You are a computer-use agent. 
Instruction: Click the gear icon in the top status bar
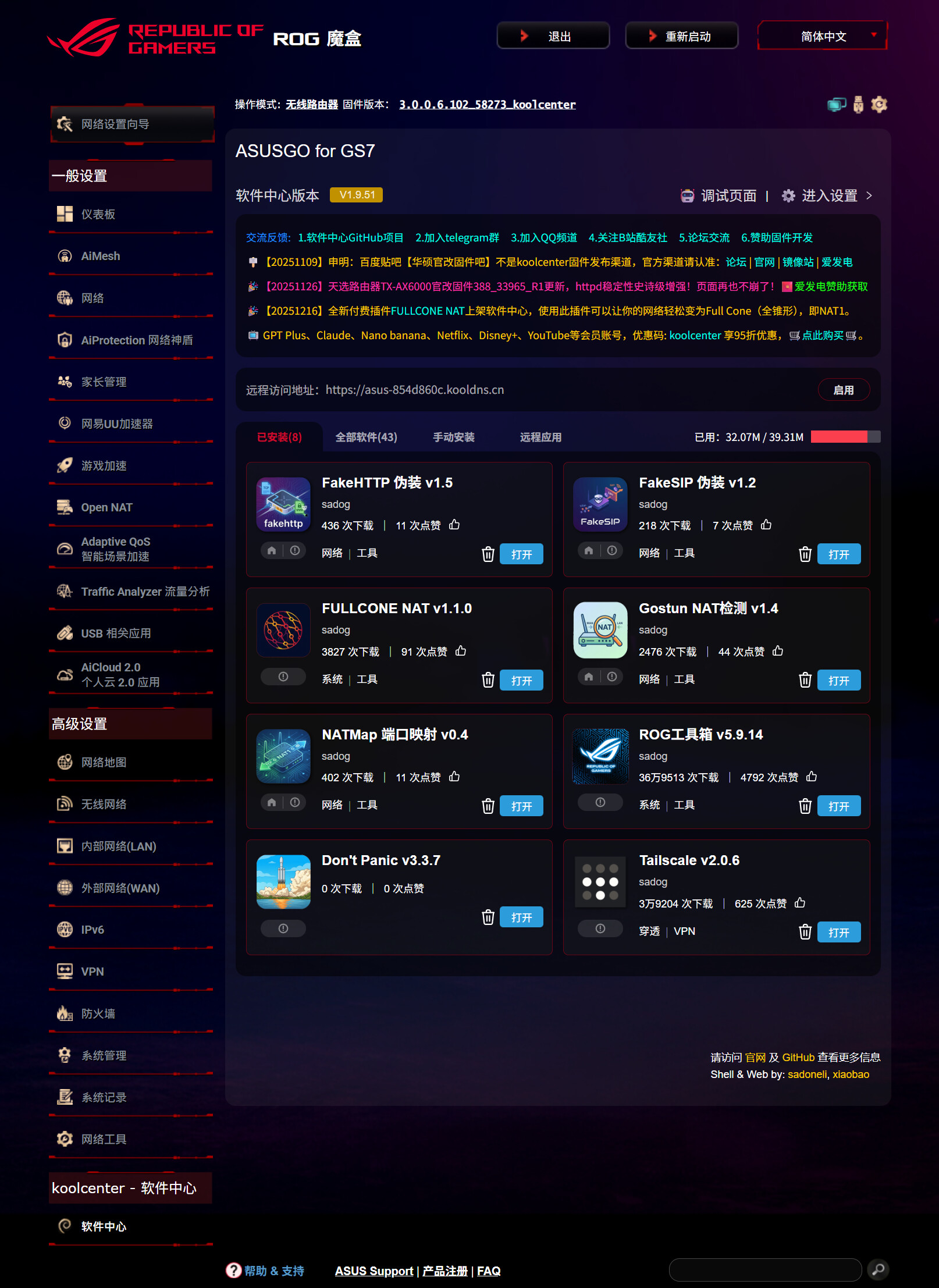pos(879,105)
